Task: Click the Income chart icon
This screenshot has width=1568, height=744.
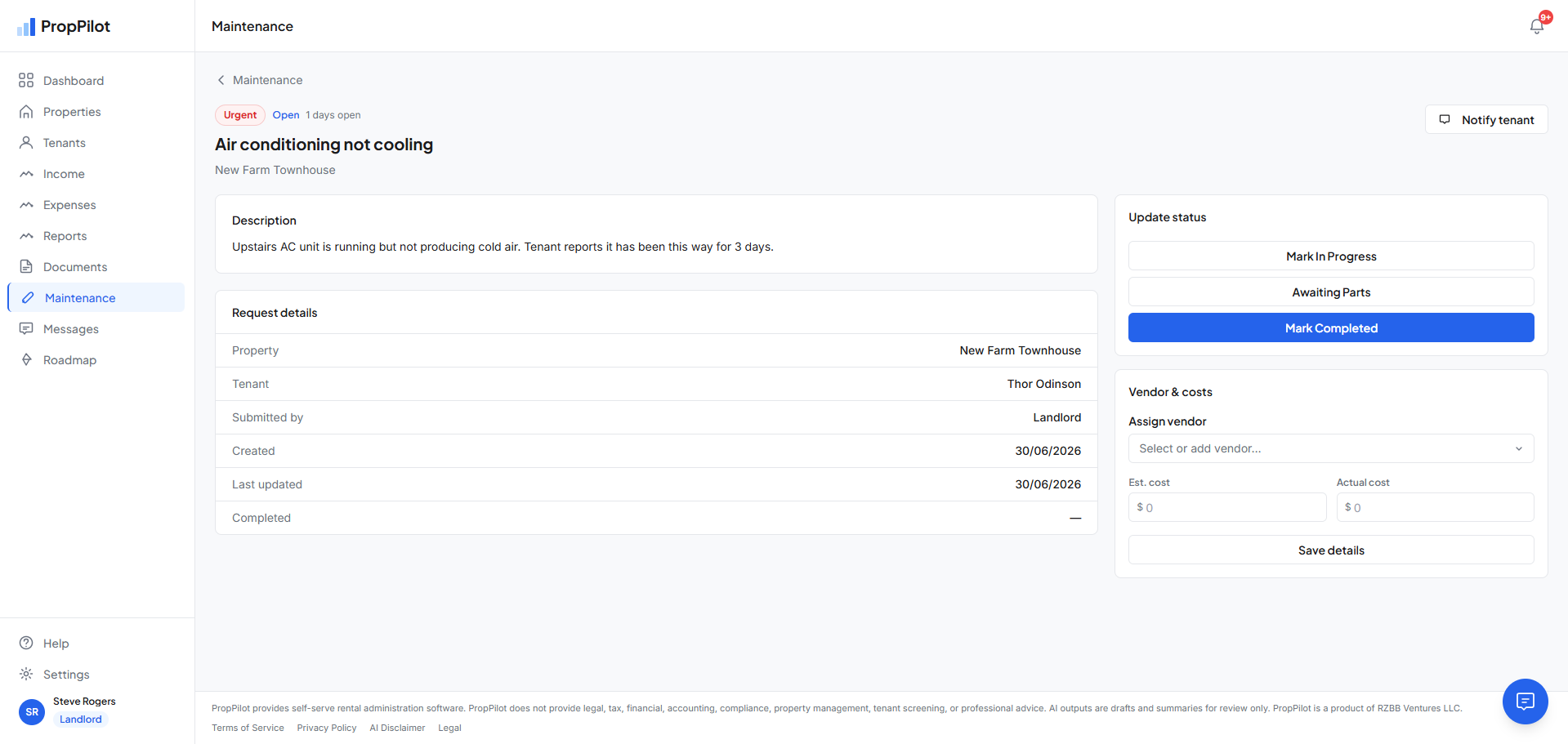Action: (x=26, y=173)
